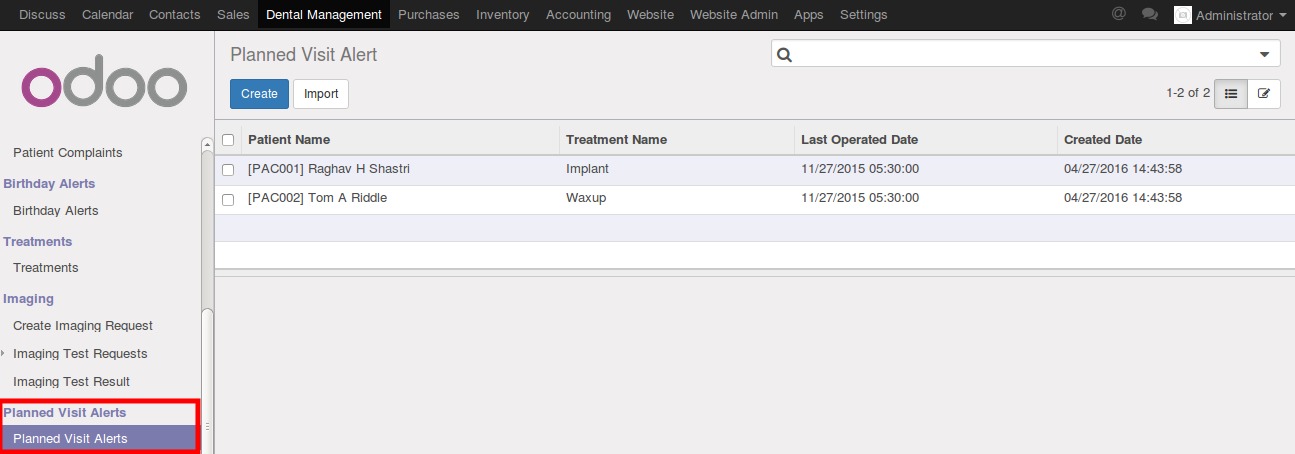The image size is (1295, 454).
Task: Click the search magnifier icon
Action: 785,55
